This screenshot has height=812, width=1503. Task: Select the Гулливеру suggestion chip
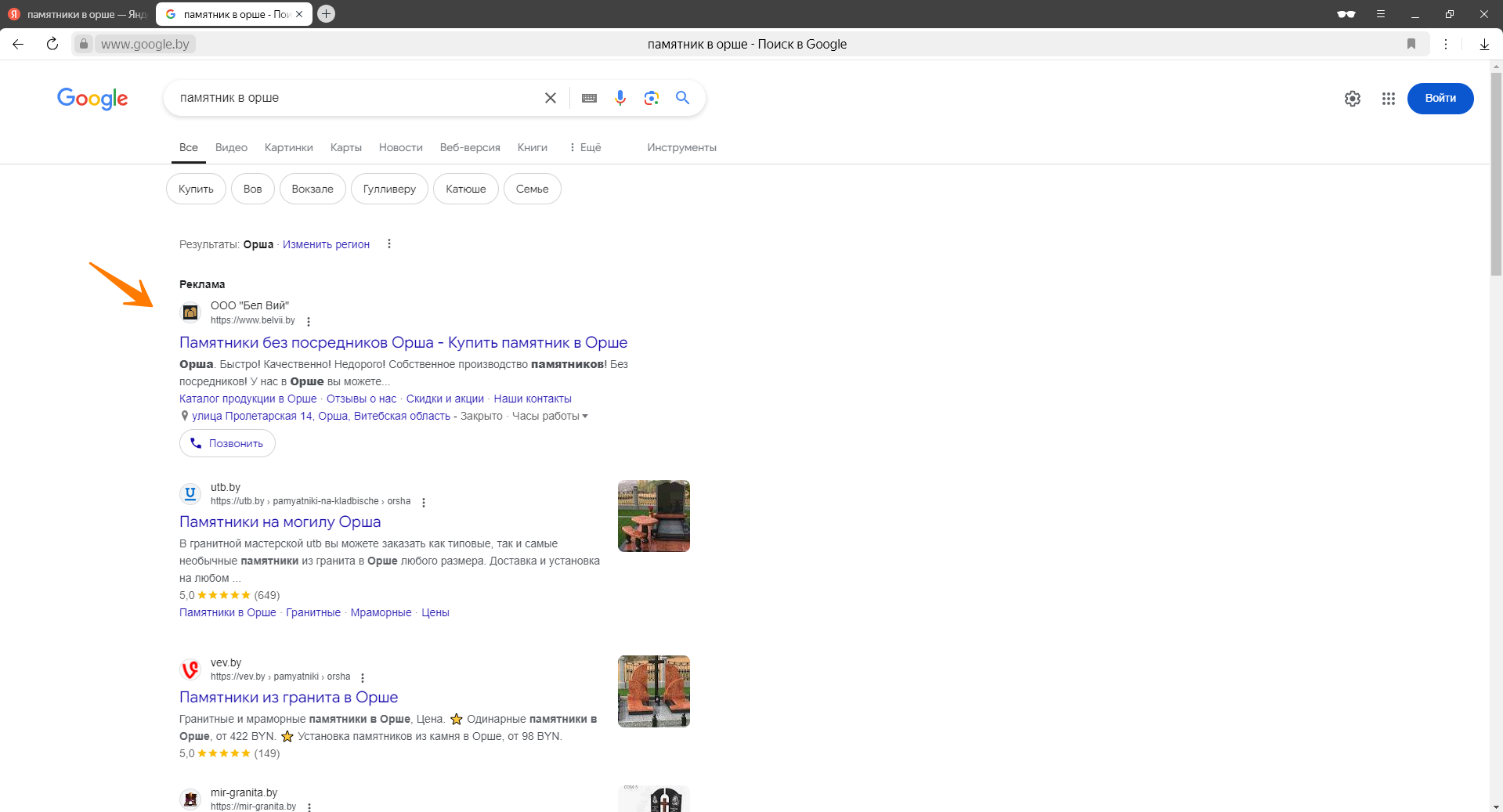click(x=389, y=189)
